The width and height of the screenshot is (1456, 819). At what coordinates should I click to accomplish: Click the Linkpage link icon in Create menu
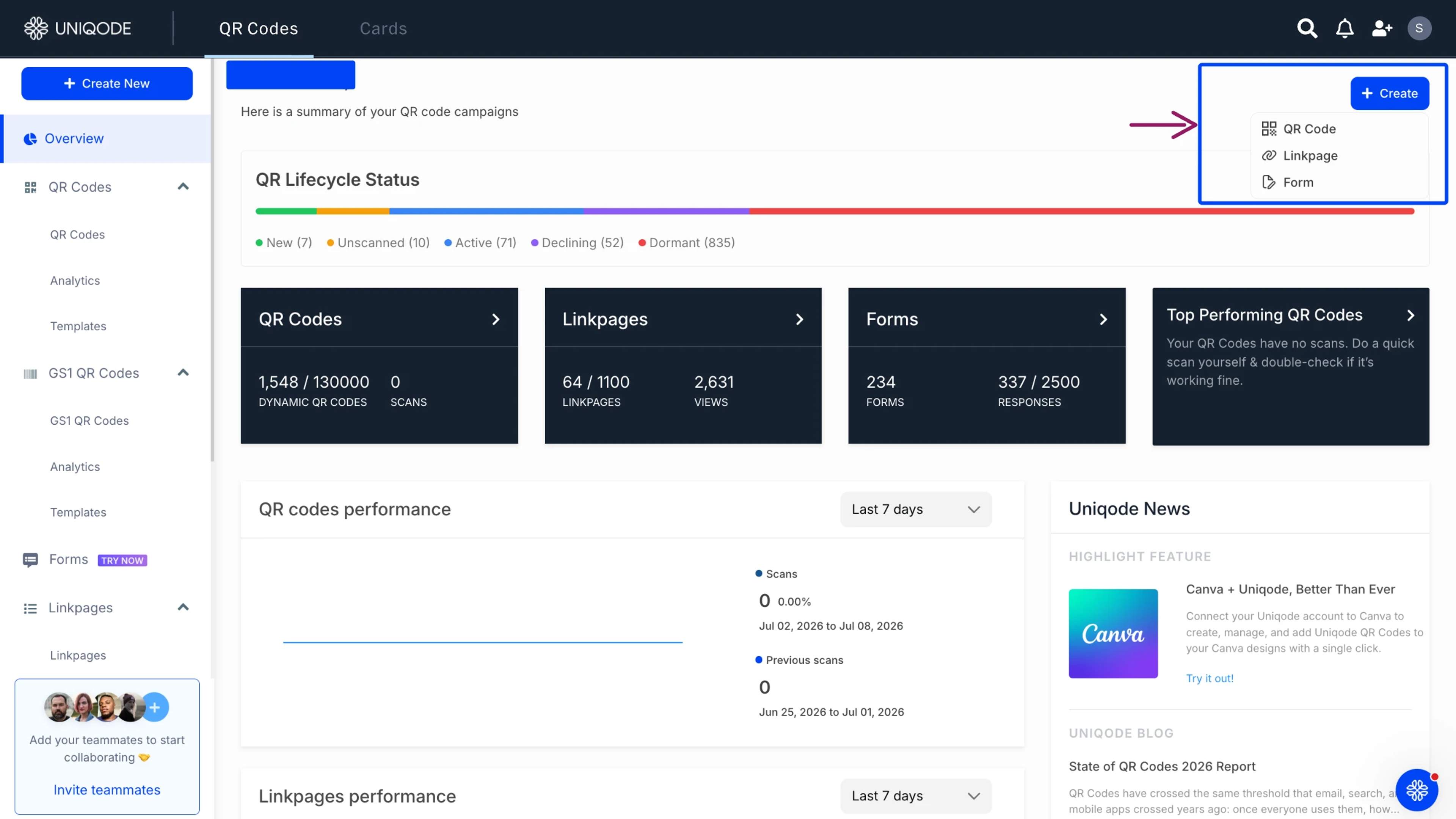(x=1269, y=155)
